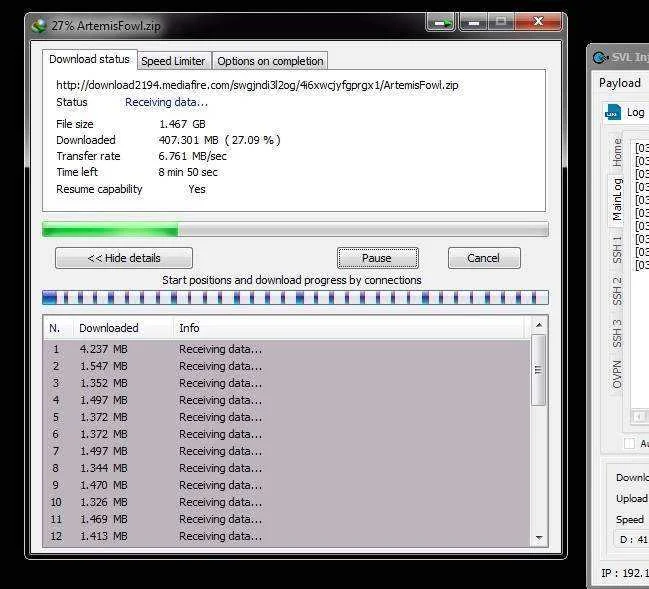Image resolution: width=649 pixels, height=589 pixels.
Task: Click the Upload label in the SVL window
Action: coord(631,499)
